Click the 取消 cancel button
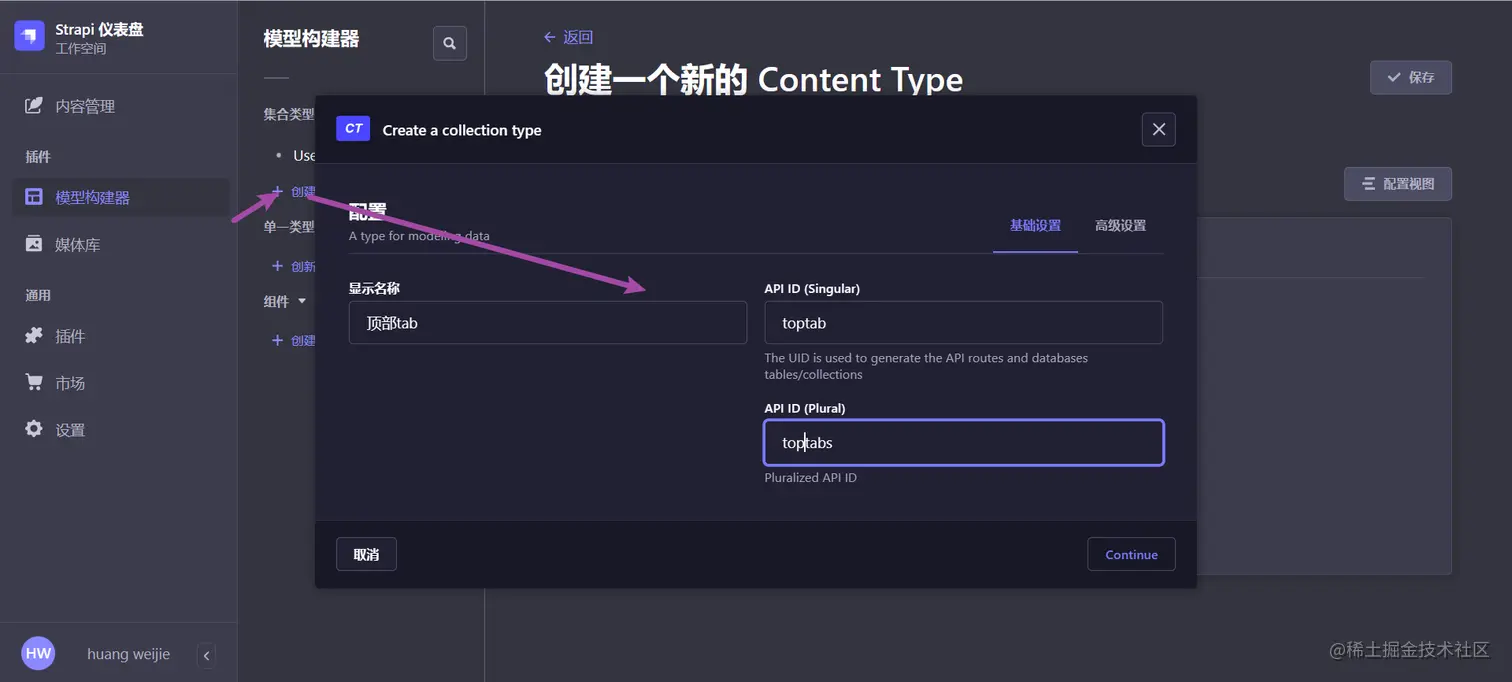 click(366, 554)
